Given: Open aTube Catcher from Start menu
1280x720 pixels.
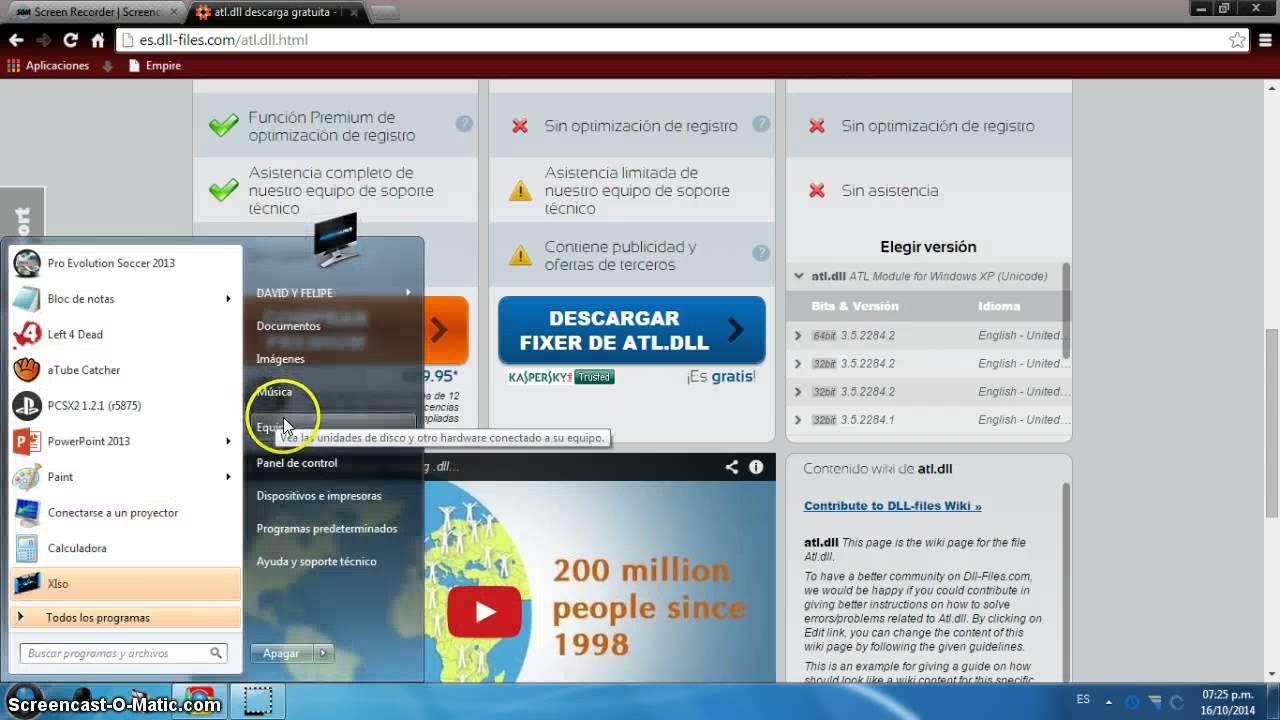Looking at the screenshot, I should 125,370.
